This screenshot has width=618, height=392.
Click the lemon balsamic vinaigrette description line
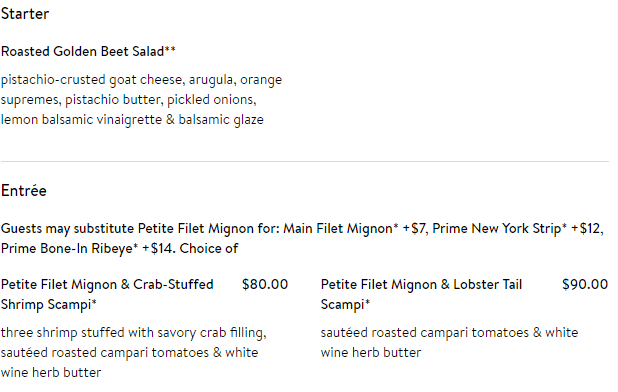tap(132, 120)
